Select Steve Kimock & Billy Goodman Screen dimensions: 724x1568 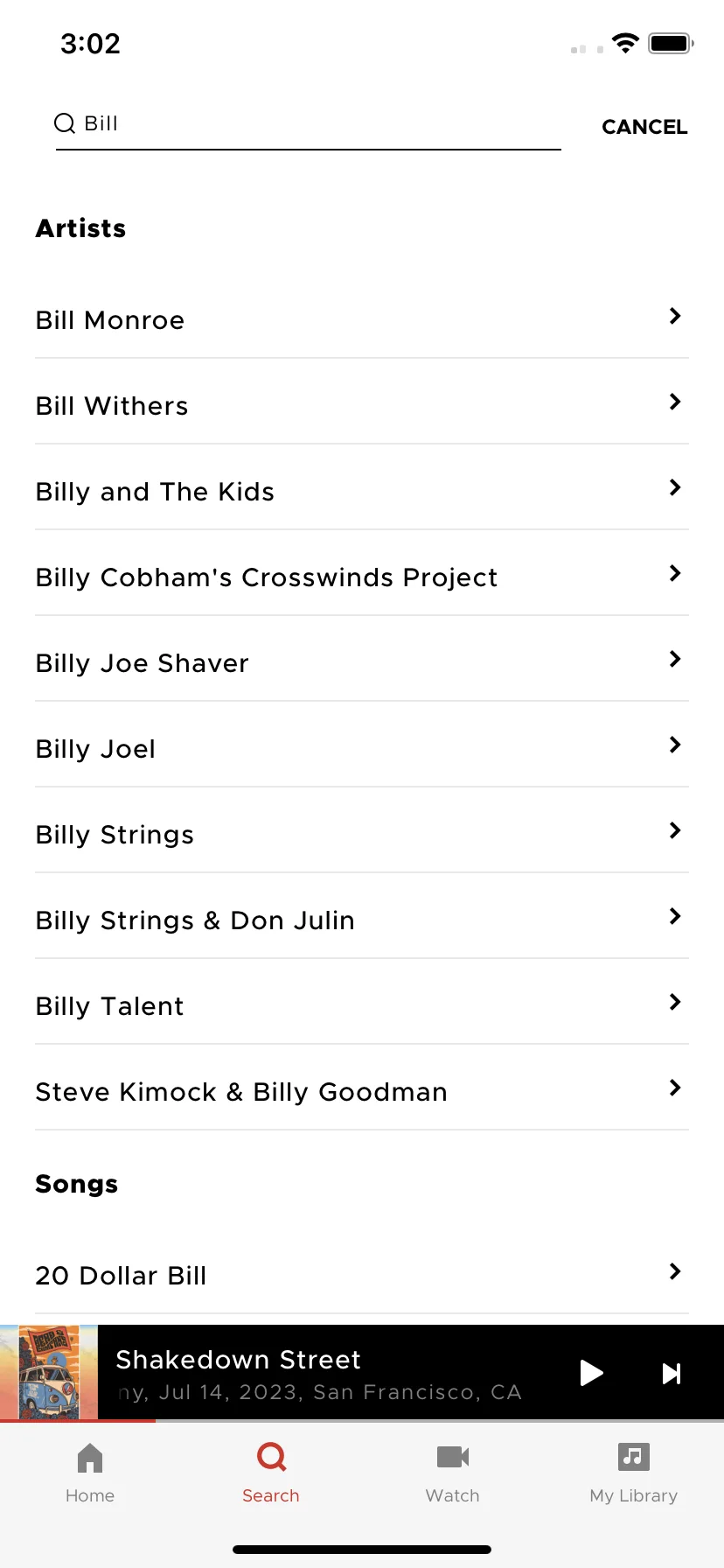(x=362, y=1088)
